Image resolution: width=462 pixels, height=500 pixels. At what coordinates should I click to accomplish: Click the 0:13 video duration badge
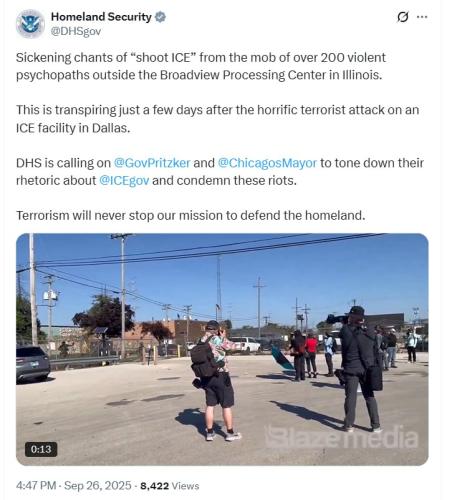click(41, 449)
